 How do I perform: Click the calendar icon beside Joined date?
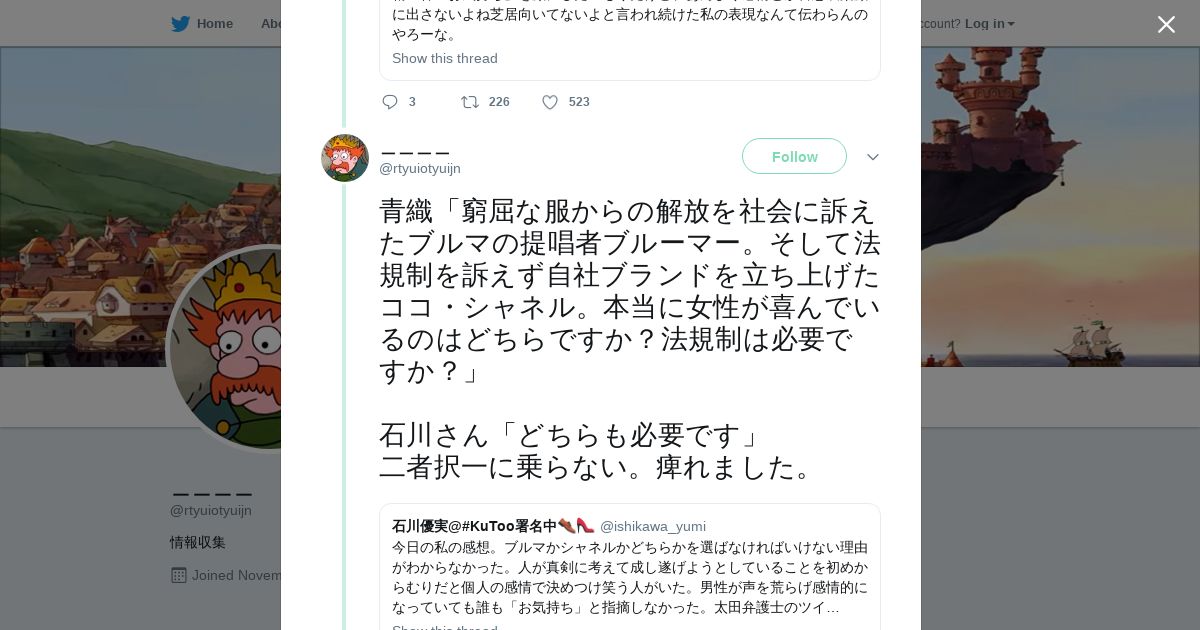point(179,575)
